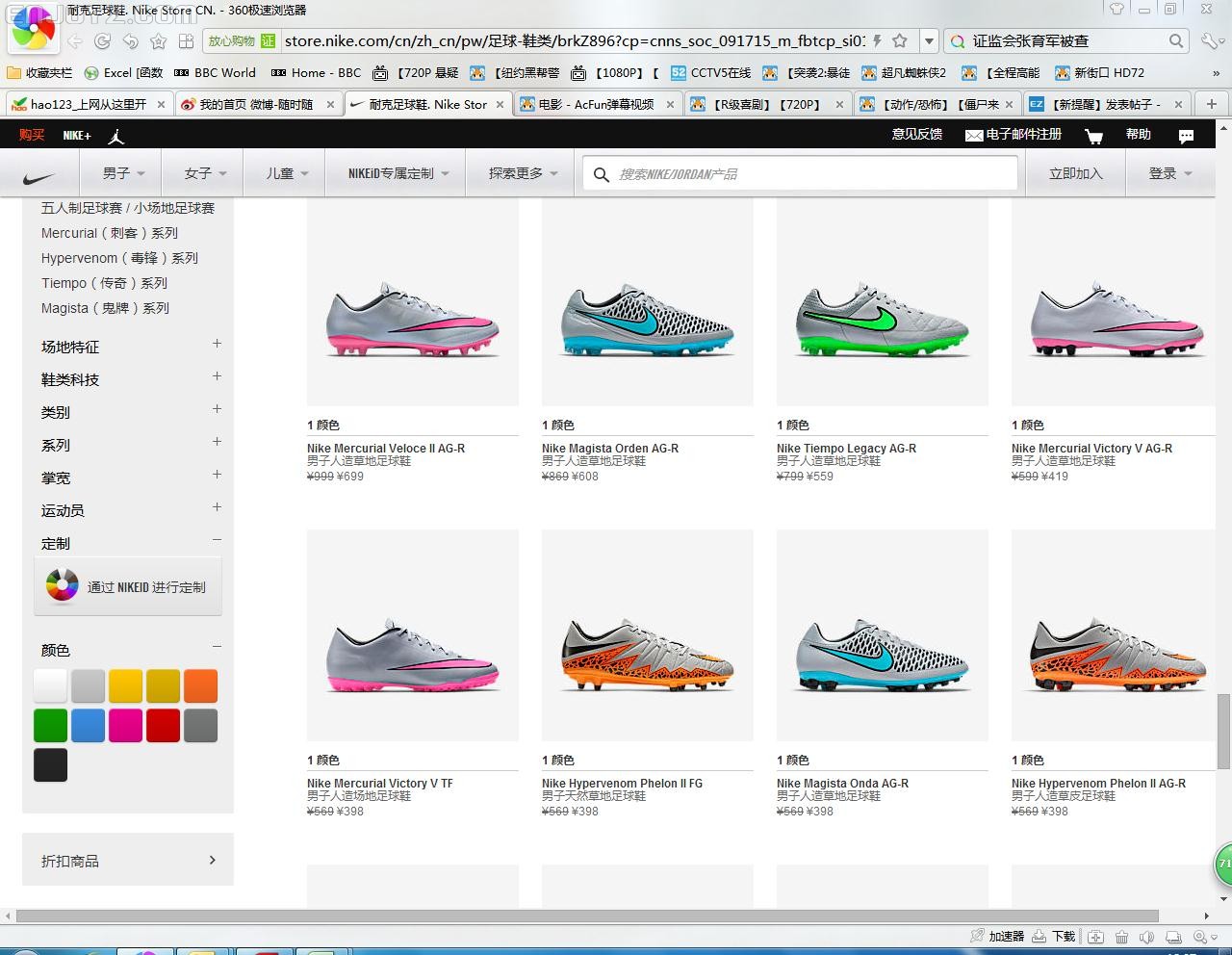1232x955 pixels.
Task: Click the 意见反馈 link
Action: coord(917,135)
